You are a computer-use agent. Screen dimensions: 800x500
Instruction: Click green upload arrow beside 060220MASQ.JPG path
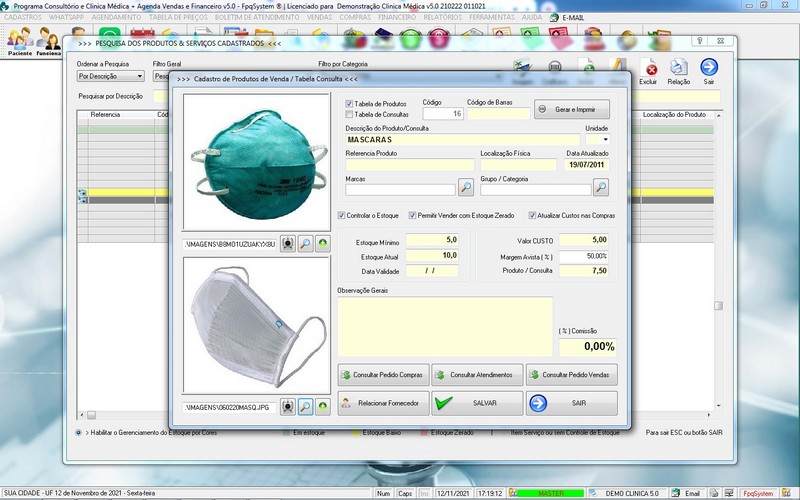(x=322, y=407)
